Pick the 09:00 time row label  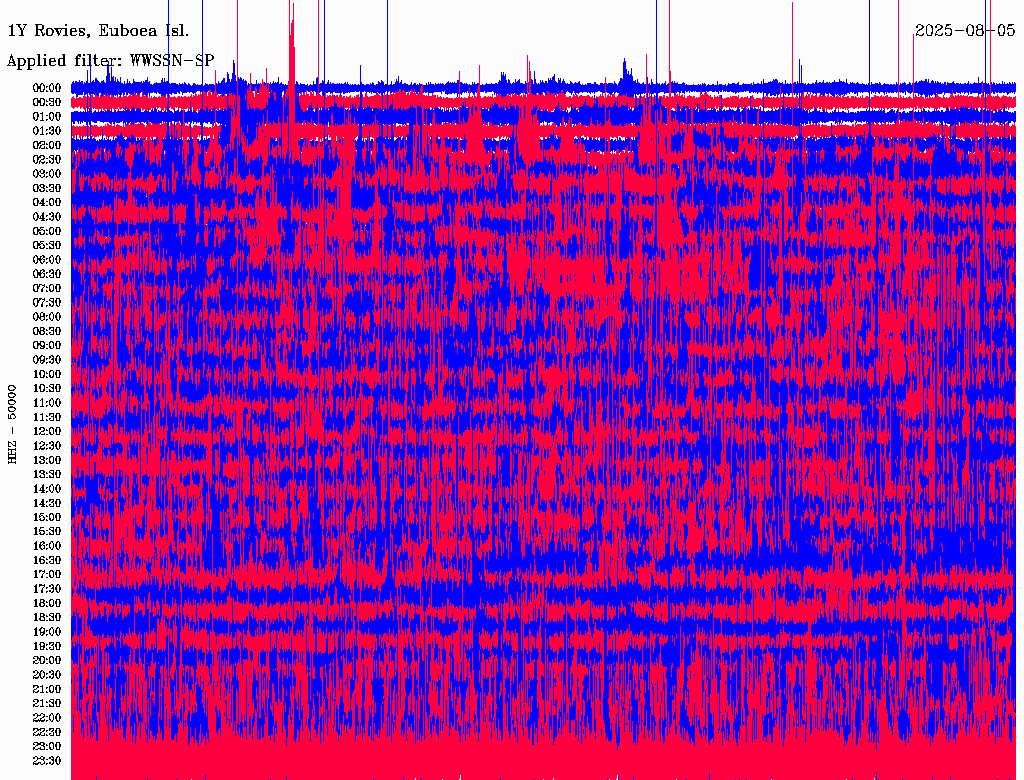pos(46,346)
